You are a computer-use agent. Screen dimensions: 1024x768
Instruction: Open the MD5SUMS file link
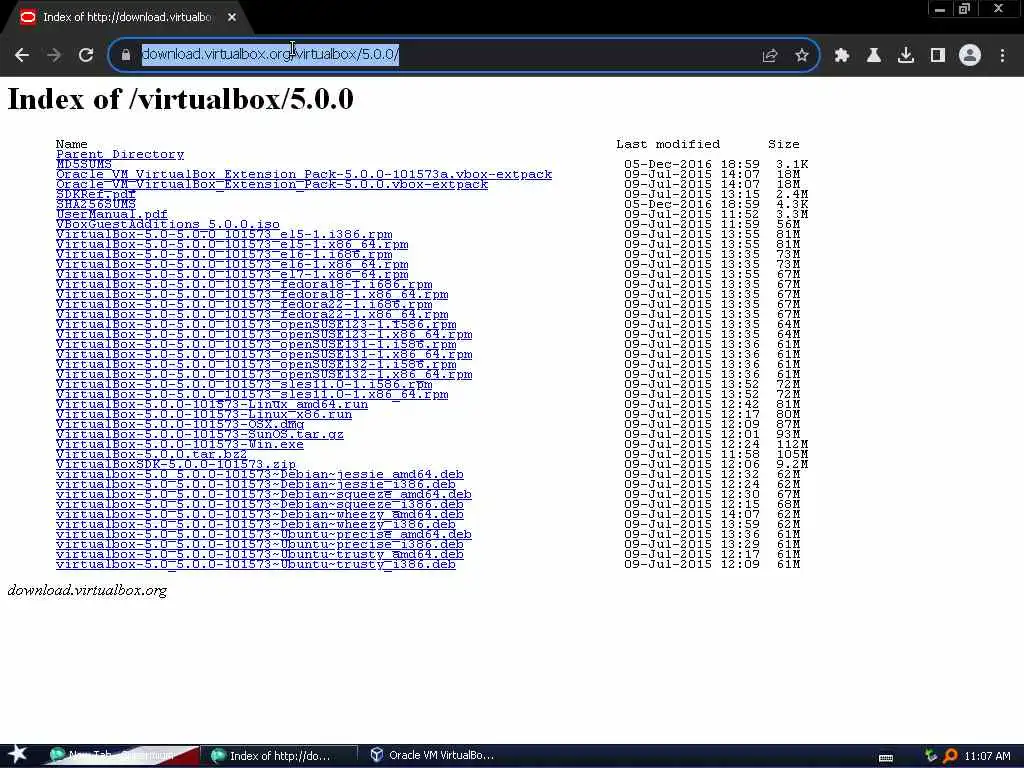pos(84,165)
